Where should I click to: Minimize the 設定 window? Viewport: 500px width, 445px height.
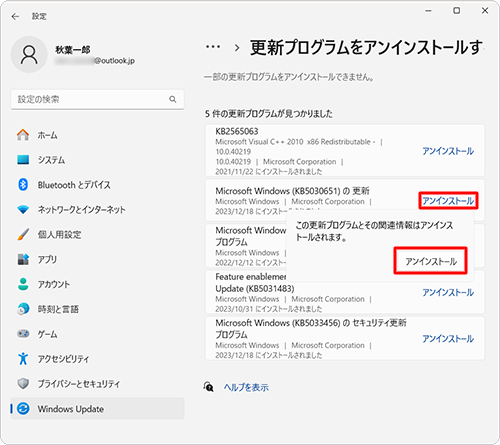[x=428, y=11]
